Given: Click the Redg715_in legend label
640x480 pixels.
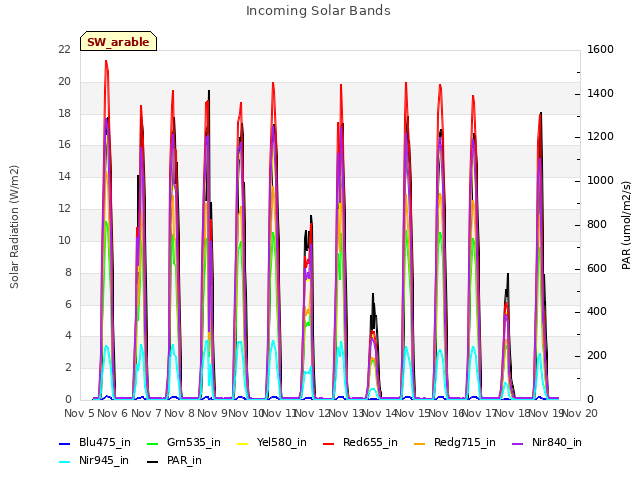Looking at the screenshot, I should coord(464,442).
